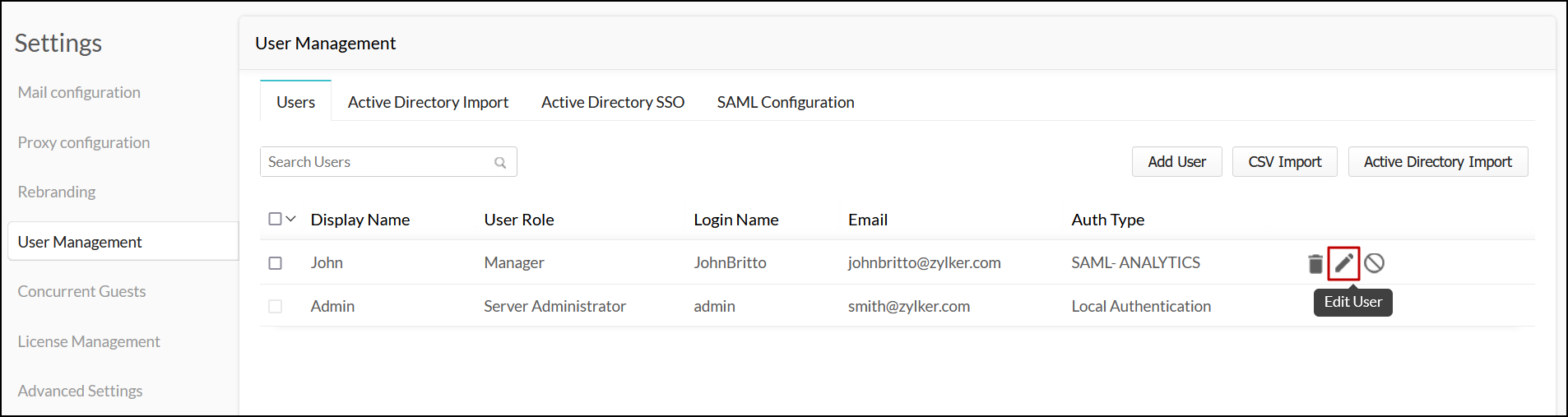Image resolution: width=1568 pixels, height=417 pixels.
Task: Click the CSV Import button
Action: click(x=1284, y=162)
